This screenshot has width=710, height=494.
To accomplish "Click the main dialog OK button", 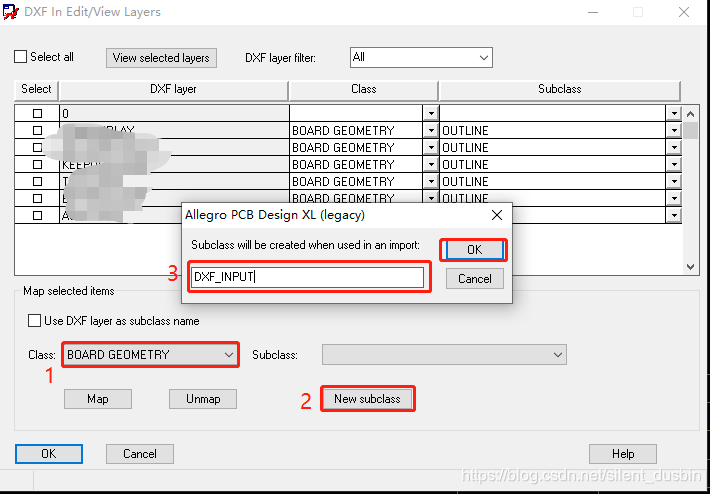I will pyautogui.click(x=49, y=454).
